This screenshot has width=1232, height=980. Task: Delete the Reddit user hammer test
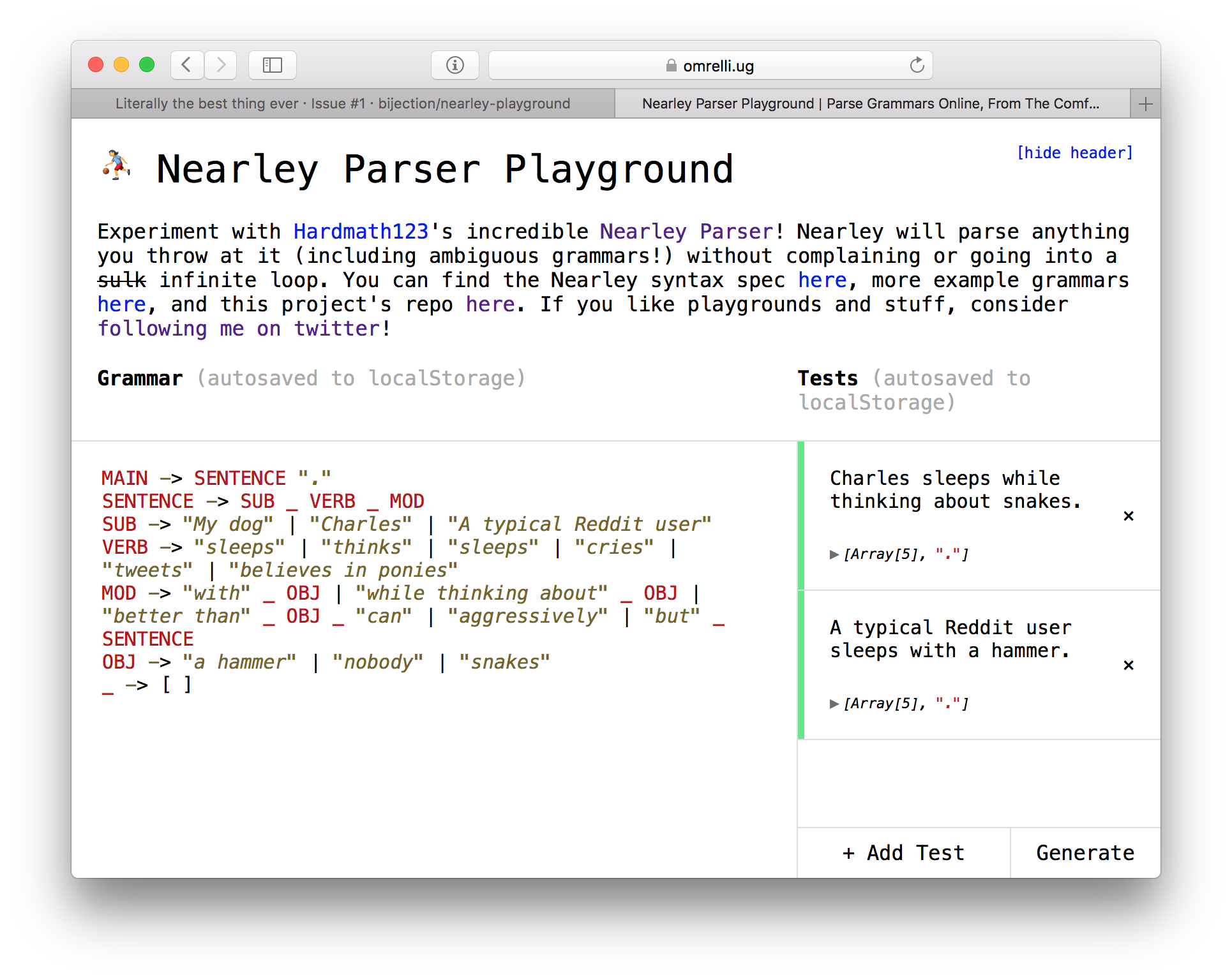pos(1128,665)
